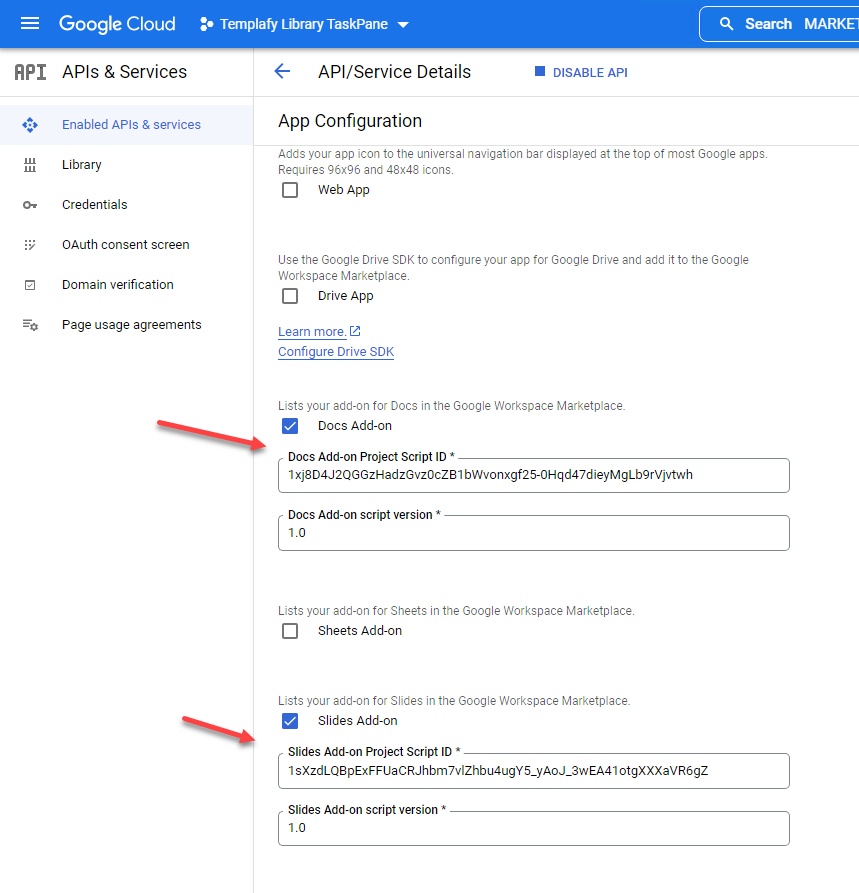
Task: Click the OAuth consent screen icon
Action: pyautogui.click(x=30, y=245)
